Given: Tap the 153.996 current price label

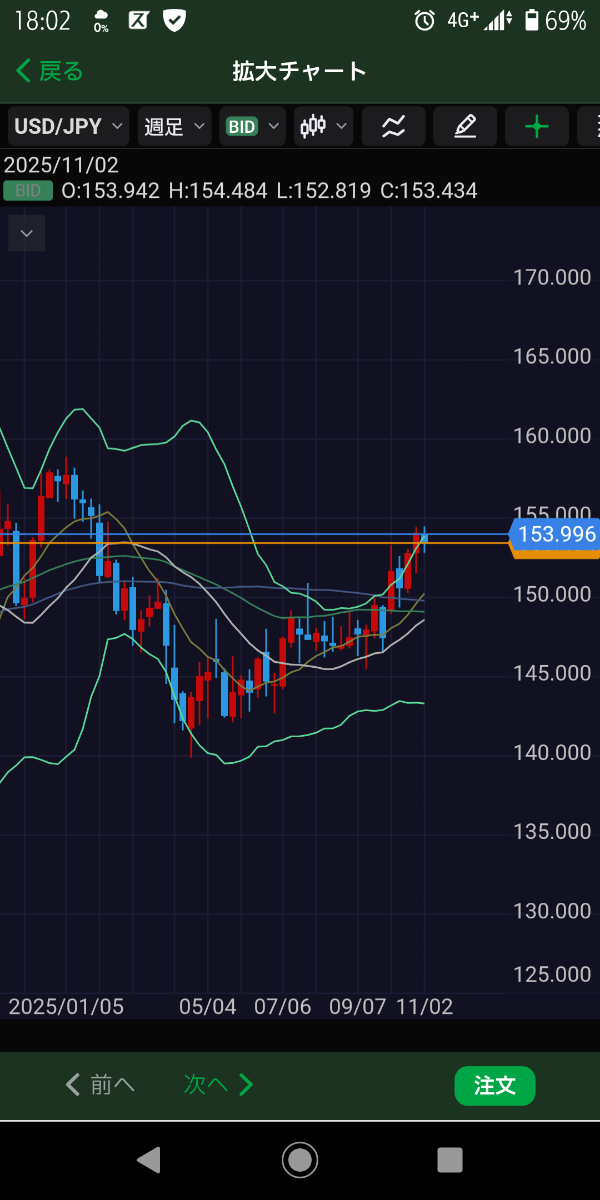Looking at the screenshot, I should tap(555, 535).
